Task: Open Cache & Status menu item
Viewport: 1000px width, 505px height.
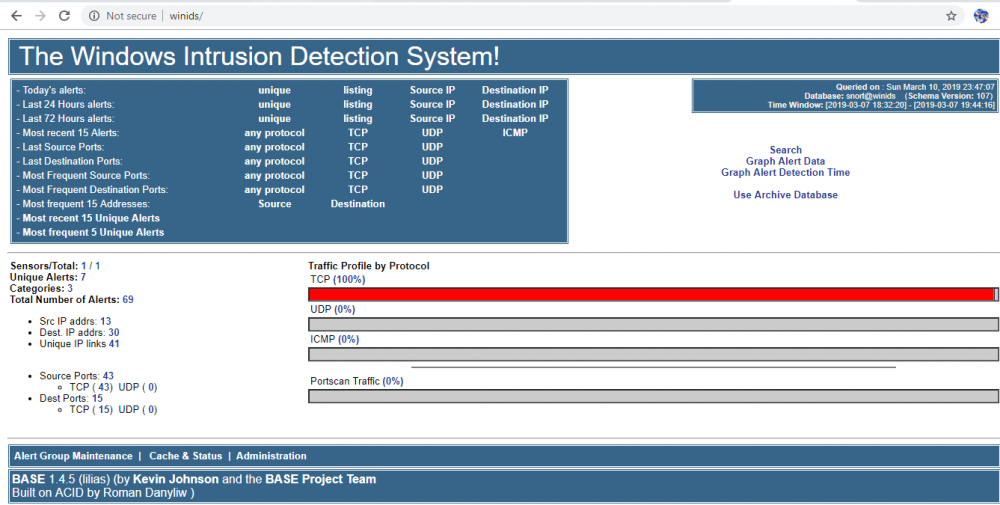Action: pyautogui.click(x=185, y=456)
